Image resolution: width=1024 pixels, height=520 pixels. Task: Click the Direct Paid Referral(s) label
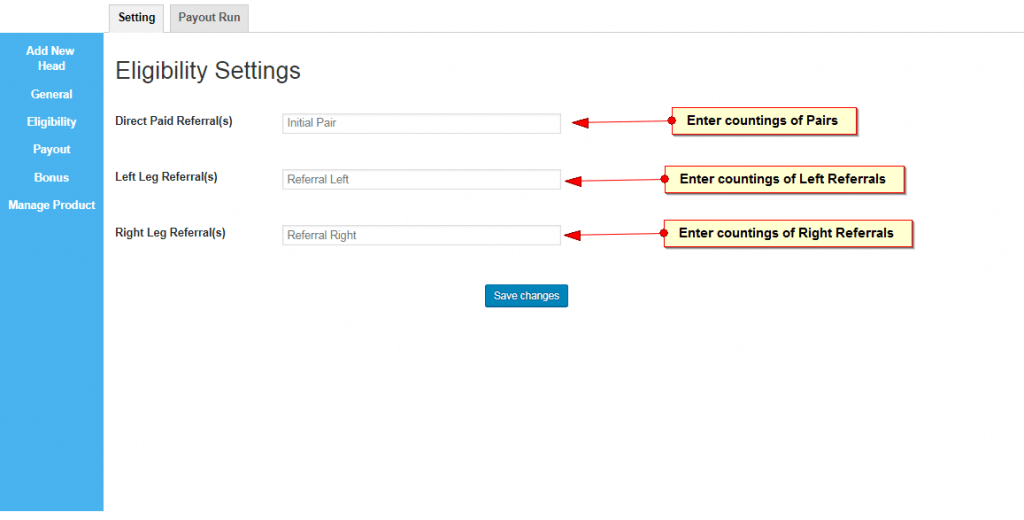pyautogui.click(x=174, y=121)
